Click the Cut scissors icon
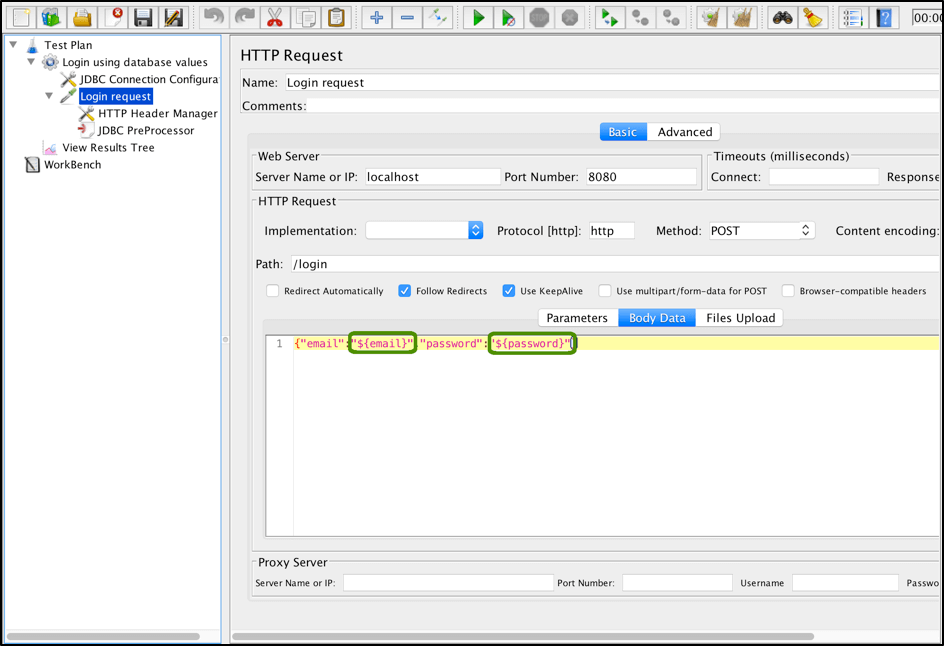The image size is (944, 646). 275,17
